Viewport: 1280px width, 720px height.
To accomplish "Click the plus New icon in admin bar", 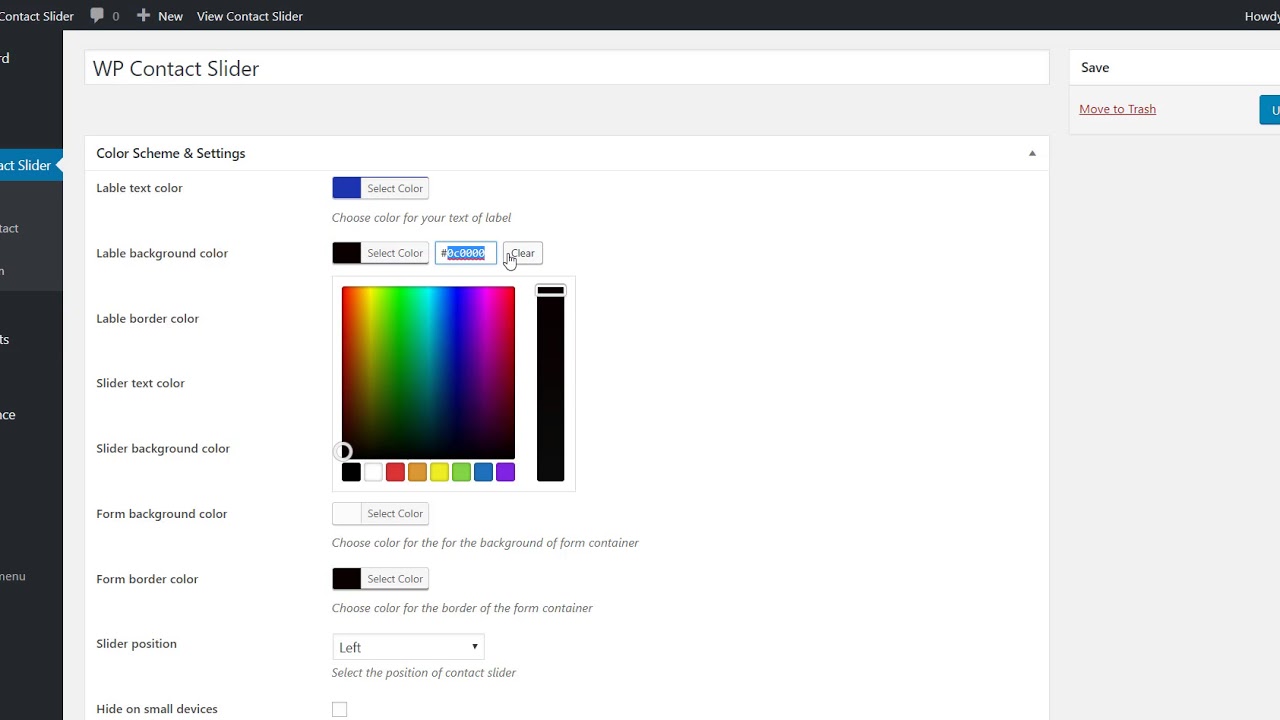I will click(143, 15).
